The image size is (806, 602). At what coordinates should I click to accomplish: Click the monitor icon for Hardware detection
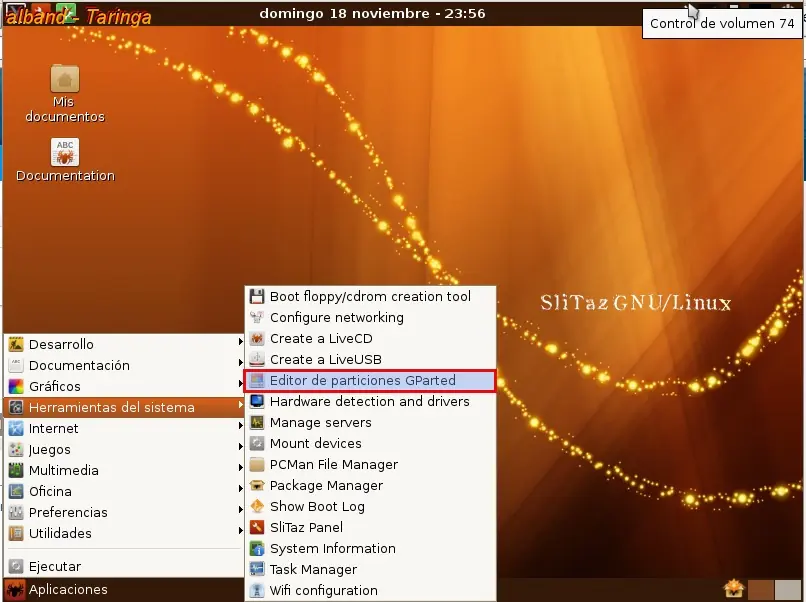click(x=257, y=402)
